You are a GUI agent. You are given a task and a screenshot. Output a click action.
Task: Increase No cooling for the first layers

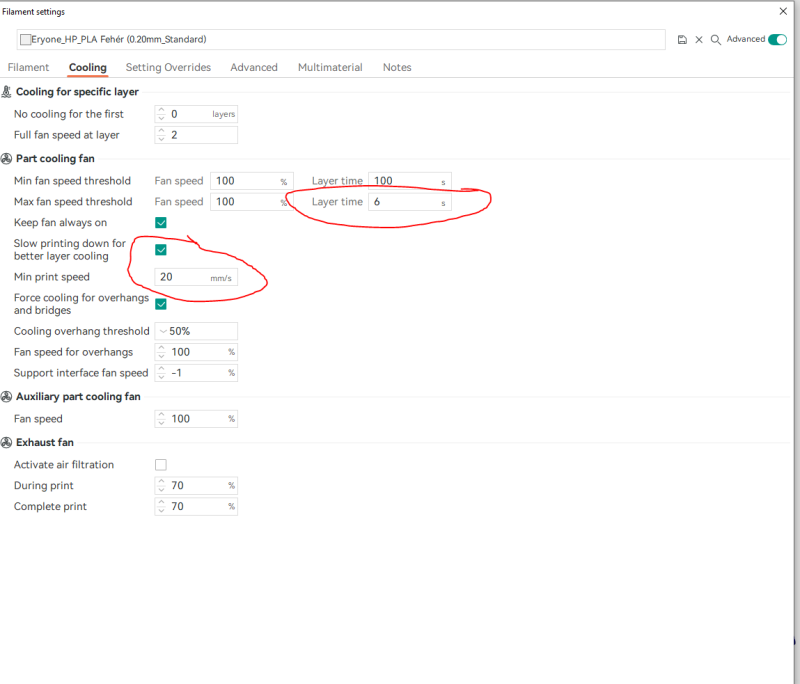161,110
